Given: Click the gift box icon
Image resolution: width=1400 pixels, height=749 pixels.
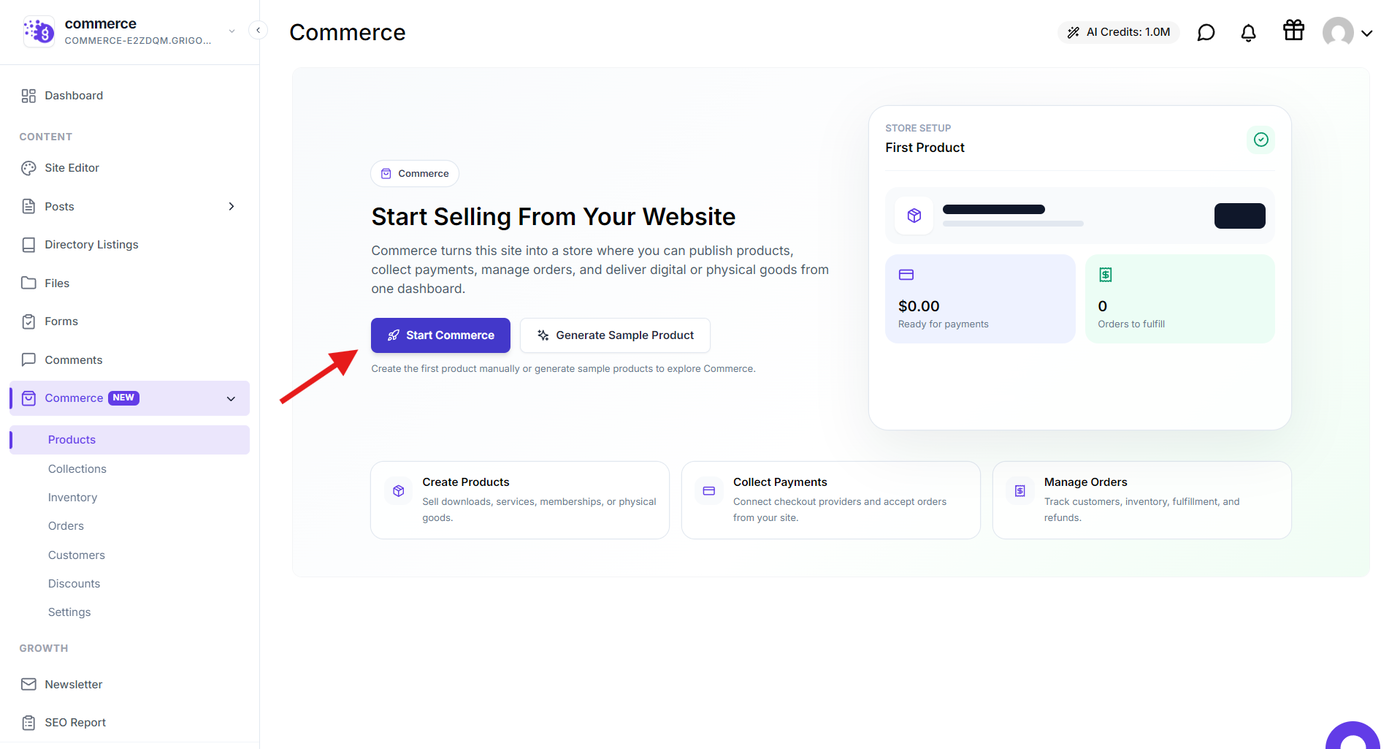Looking at the screenshot, I should coord(1294,31).
